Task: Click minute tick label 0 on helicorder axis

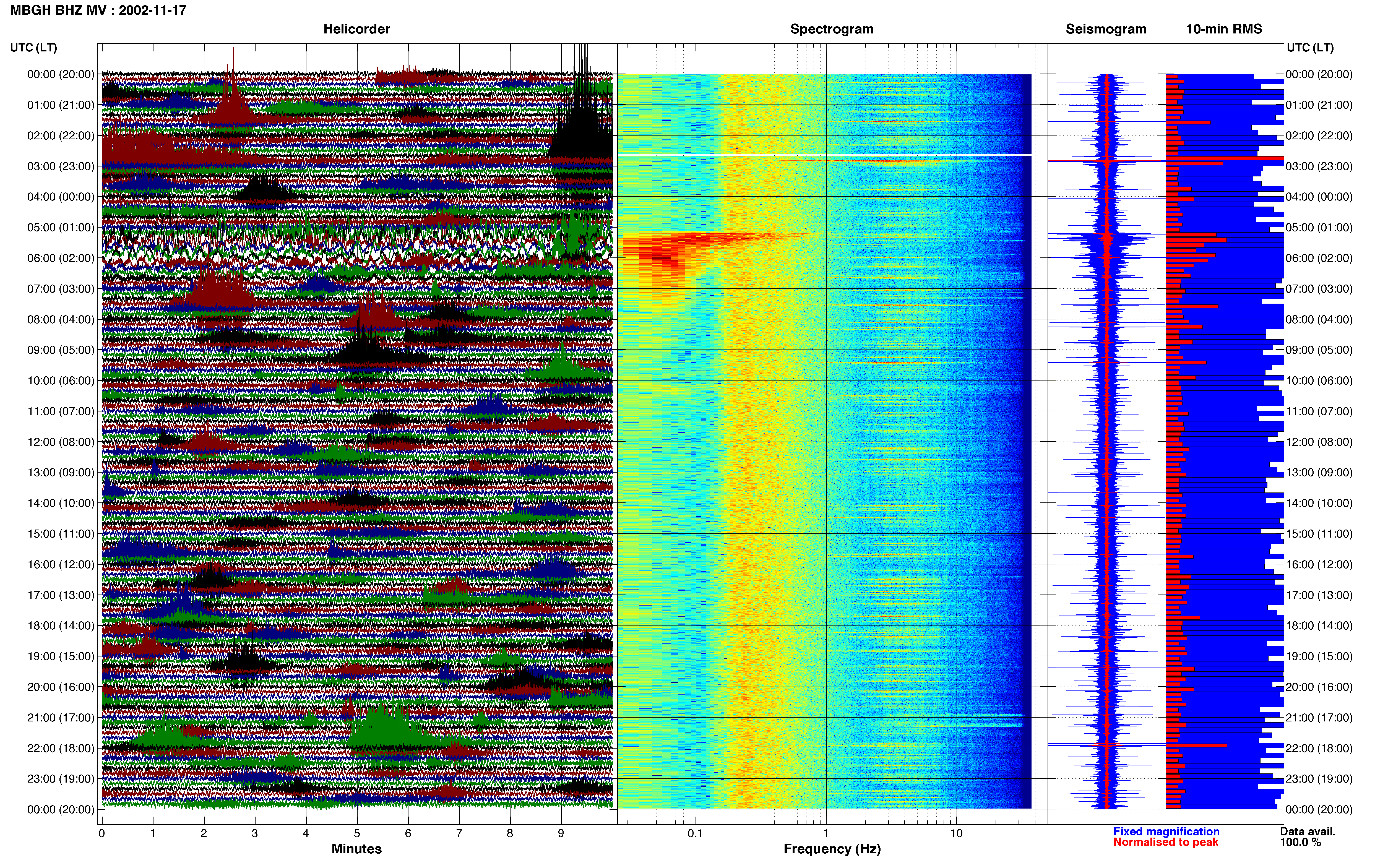Action: click(101, 833)
